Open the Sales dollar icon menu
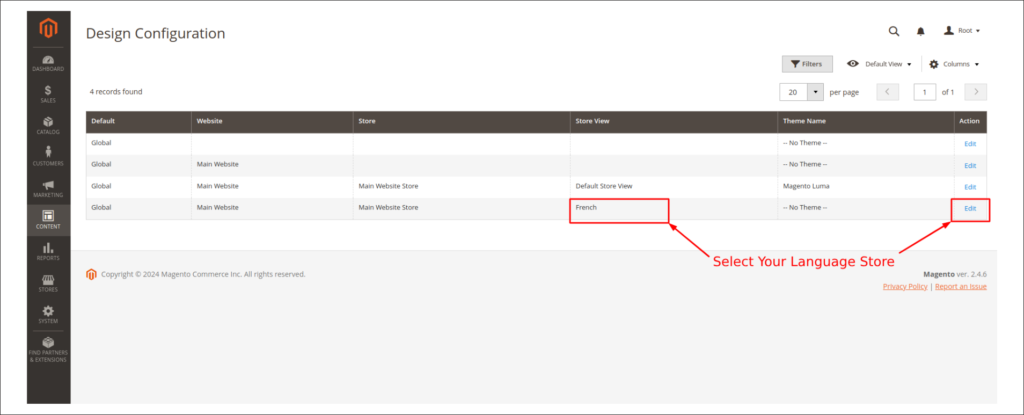 48,94
